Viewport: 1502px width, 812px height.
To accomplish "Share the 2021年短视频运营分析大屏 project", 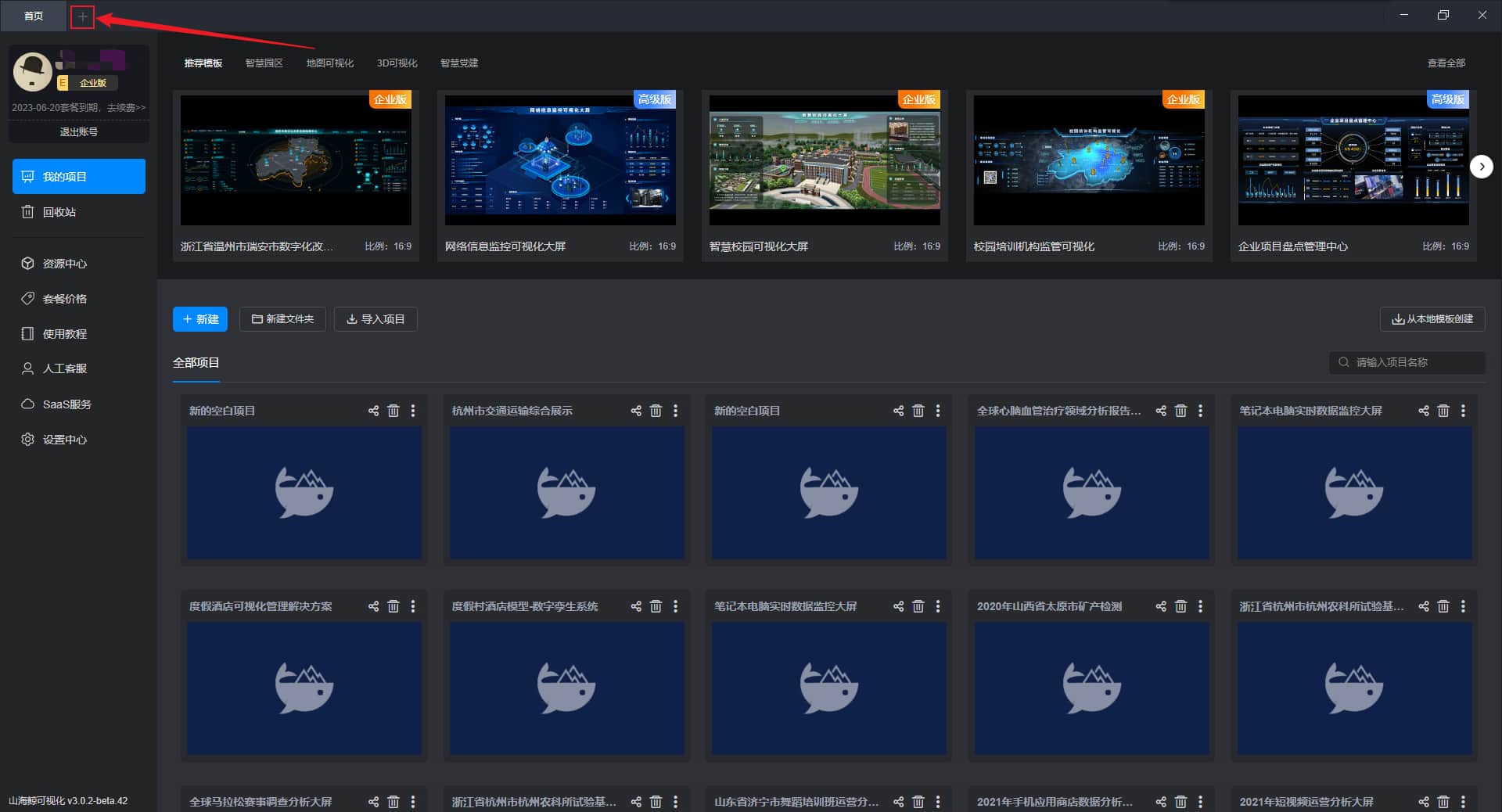I will [1424, 802].
